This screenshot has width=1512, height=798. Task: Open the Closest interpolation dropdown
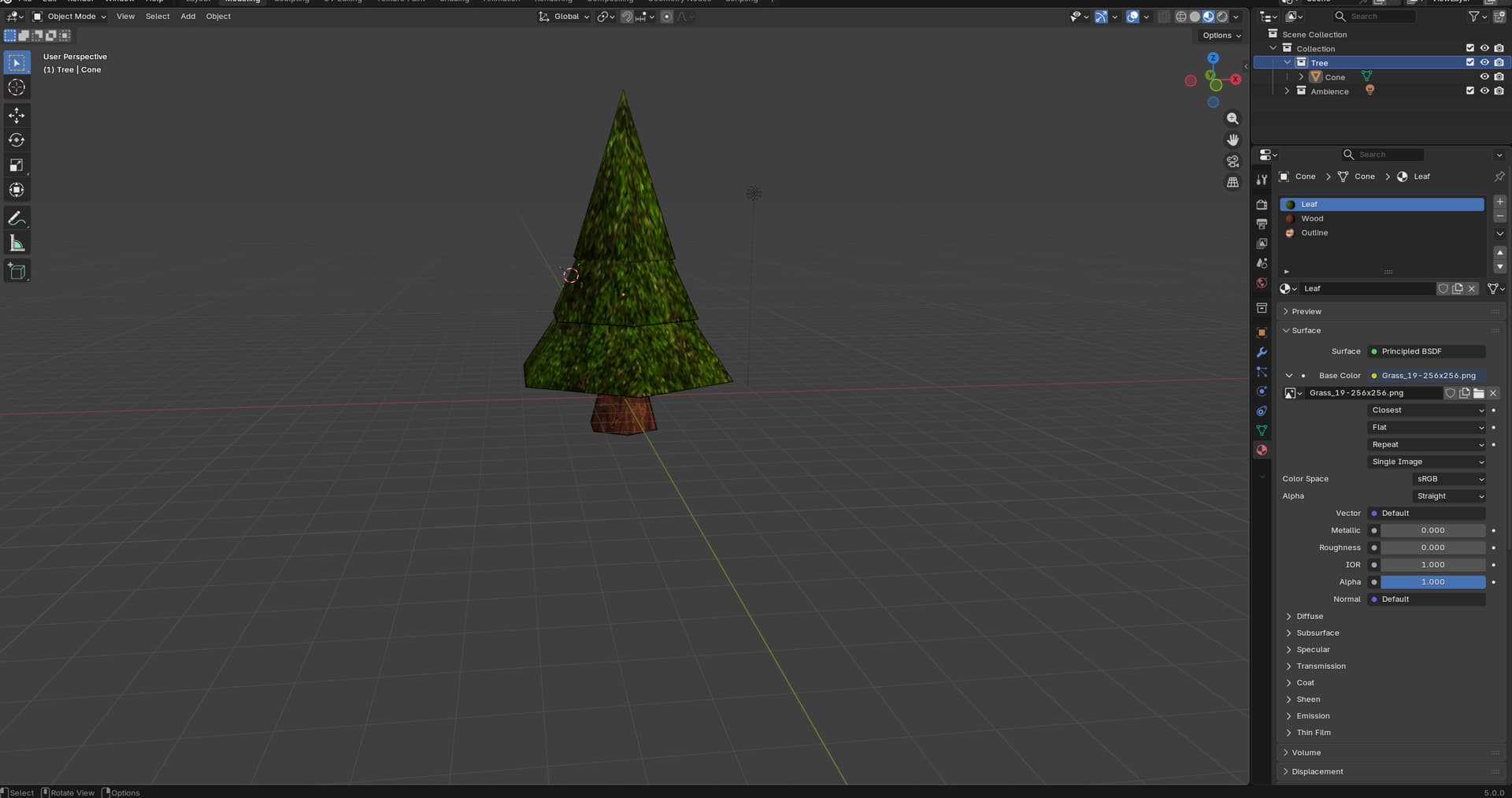1427,410
